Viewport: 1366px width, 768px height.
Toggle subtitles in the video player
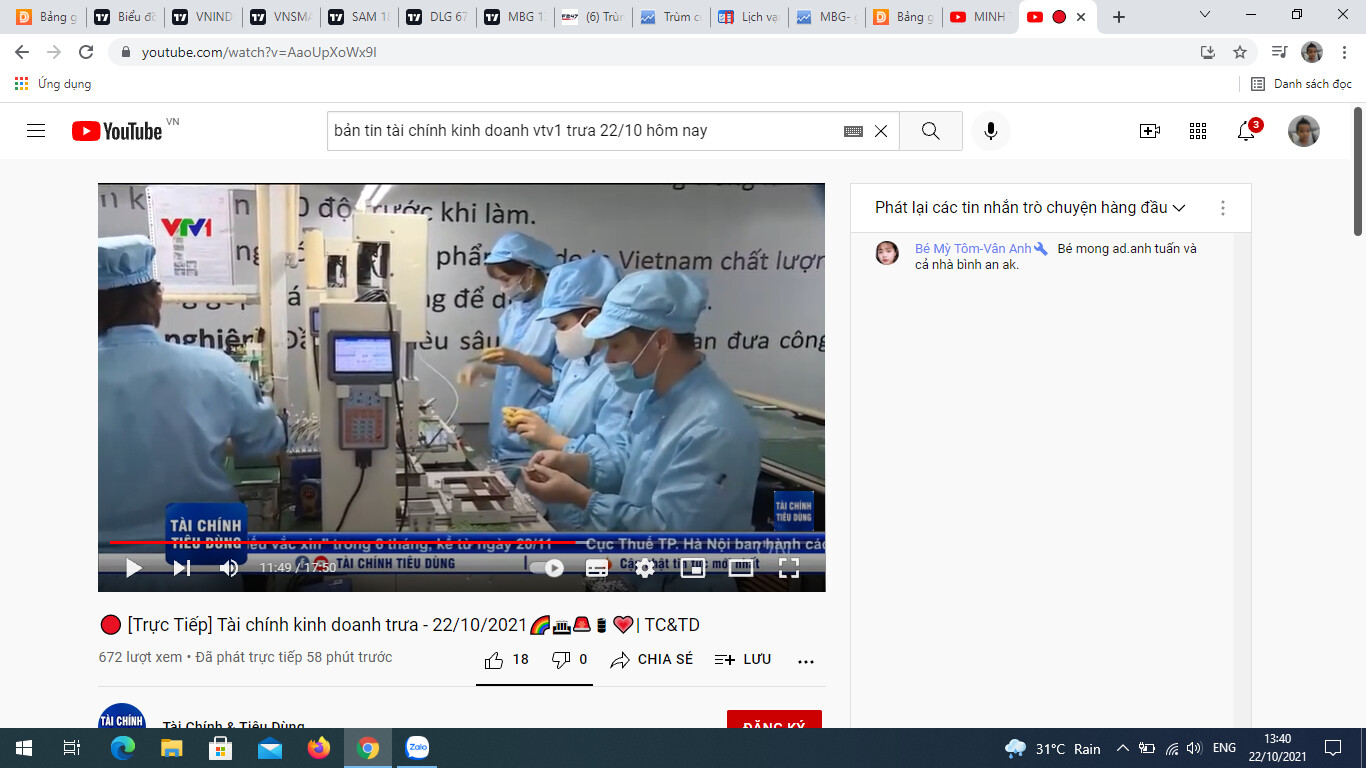pyautogui.click(x=597, y=568)
